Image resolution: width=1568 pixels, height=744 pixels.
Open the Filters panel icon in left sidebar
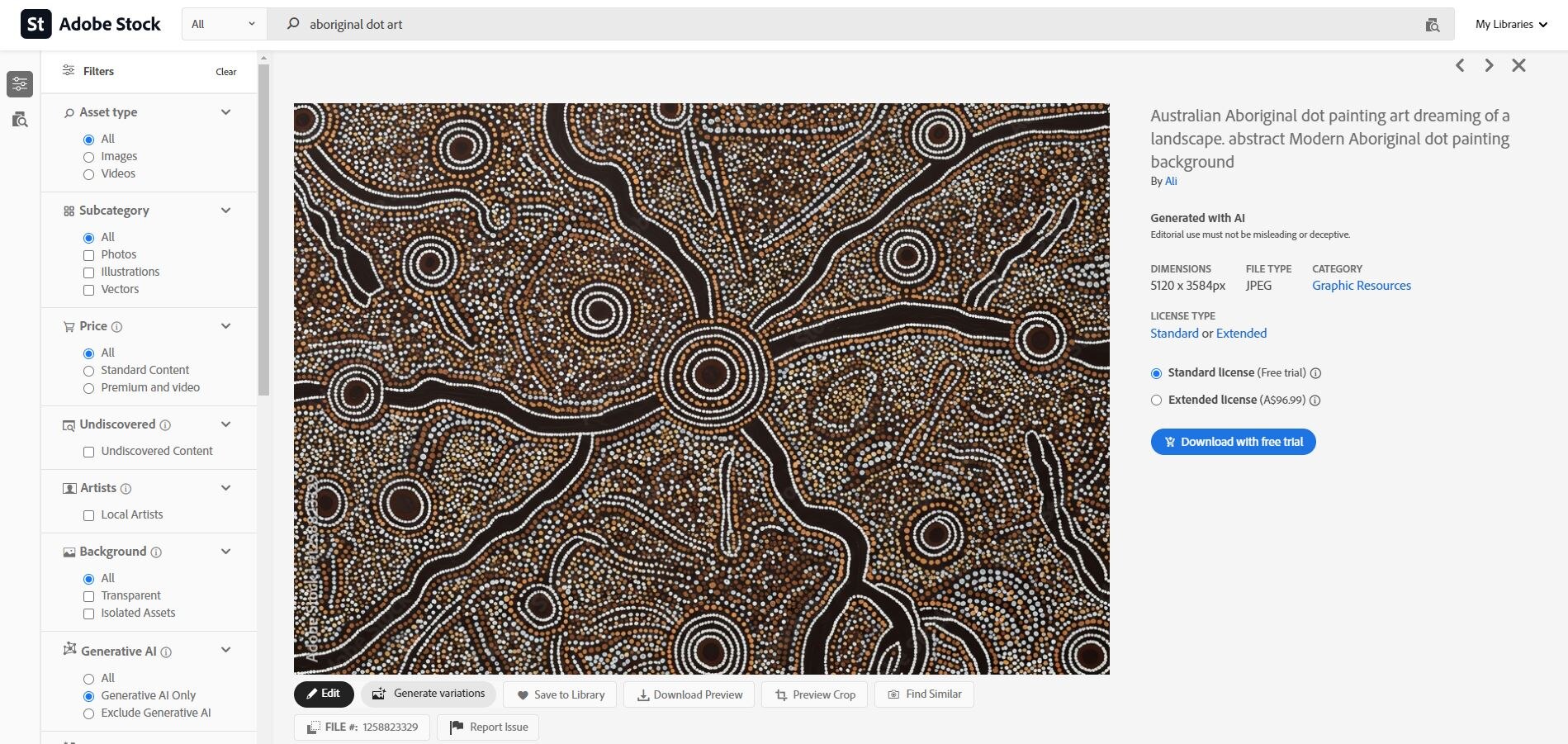[20, 83]
